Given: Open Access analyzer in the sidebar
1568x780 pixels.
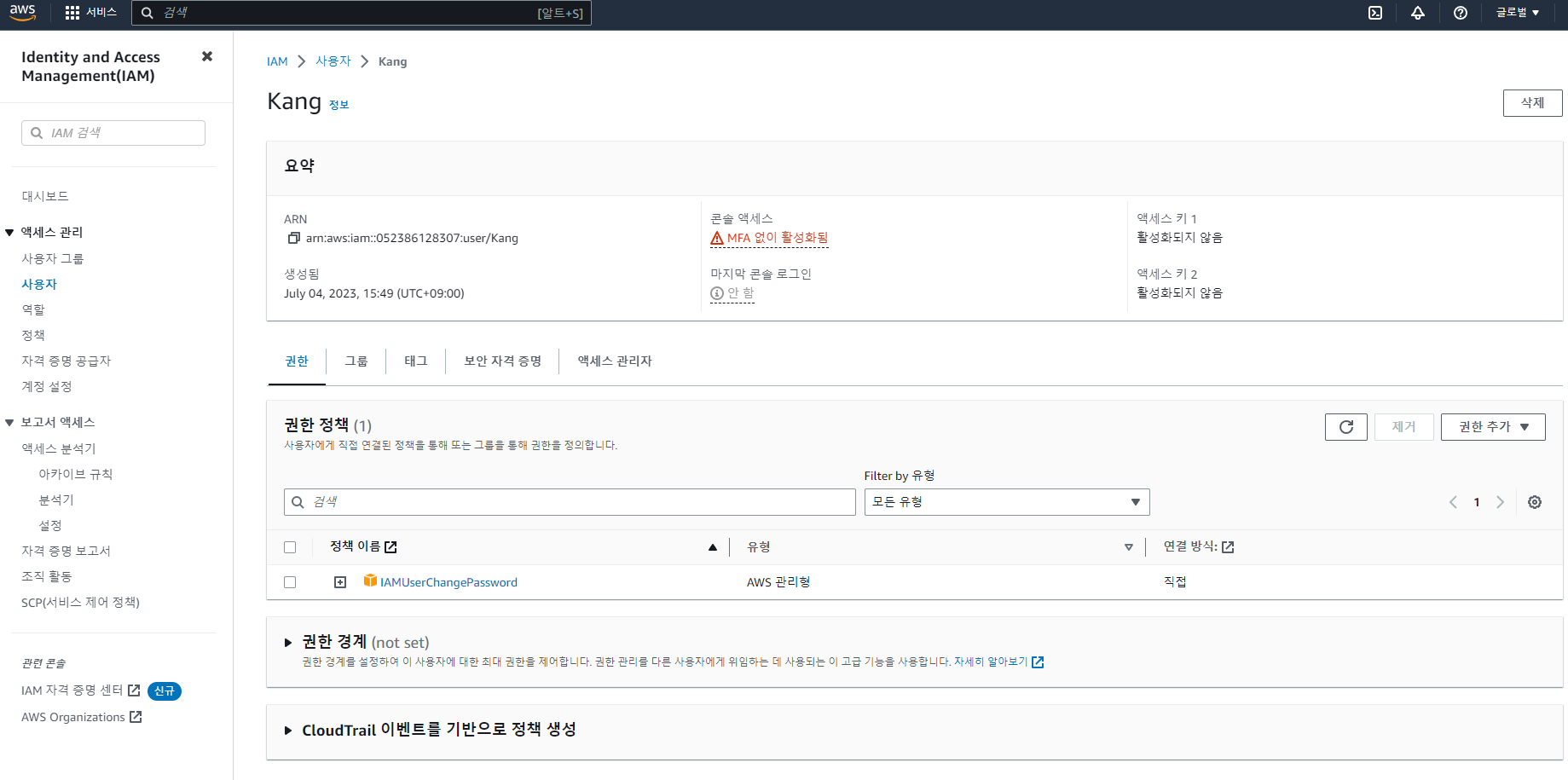Looking at the screenshot, I should click(x=59, y=448).
